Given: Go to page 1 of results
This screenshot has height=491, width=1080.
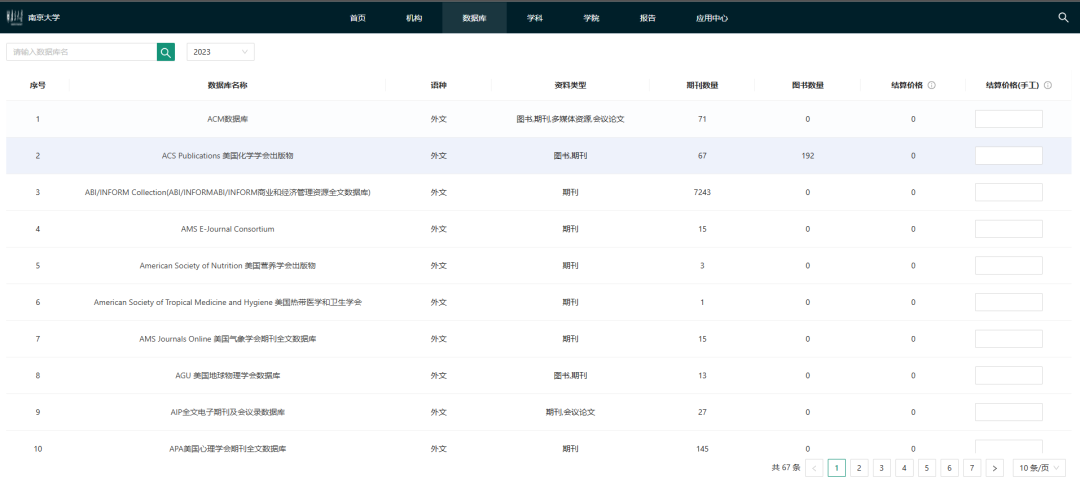Looking at the screenshot, I should click(x=836, y=468).
